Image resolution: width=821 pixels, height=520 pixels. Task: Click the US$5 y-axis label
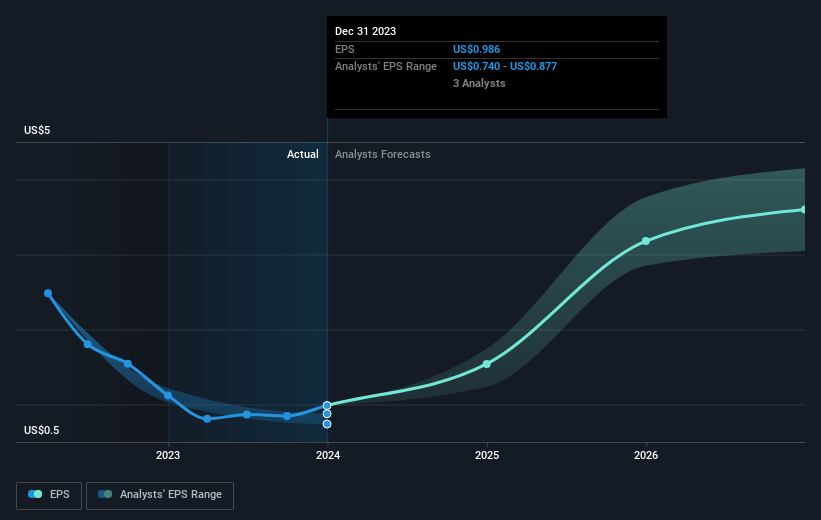tap(37, 130)
